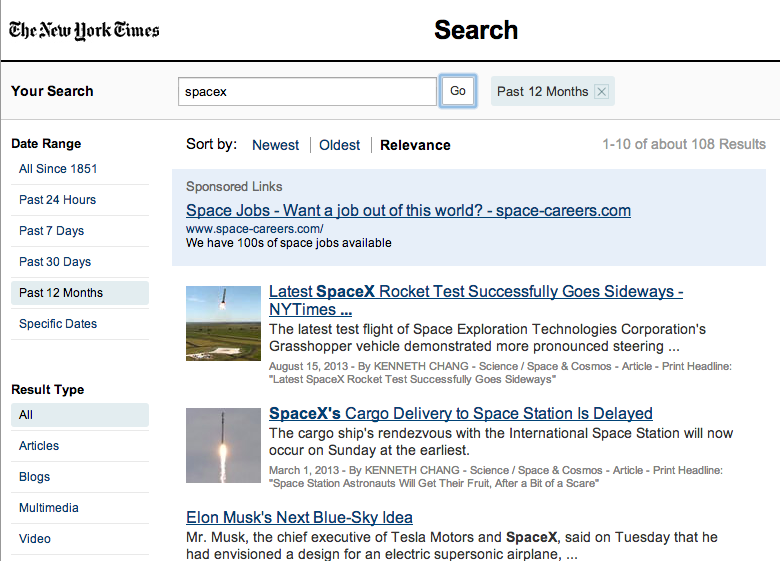Filter results to Multimedia
The image size is (780, 561).
49,508
